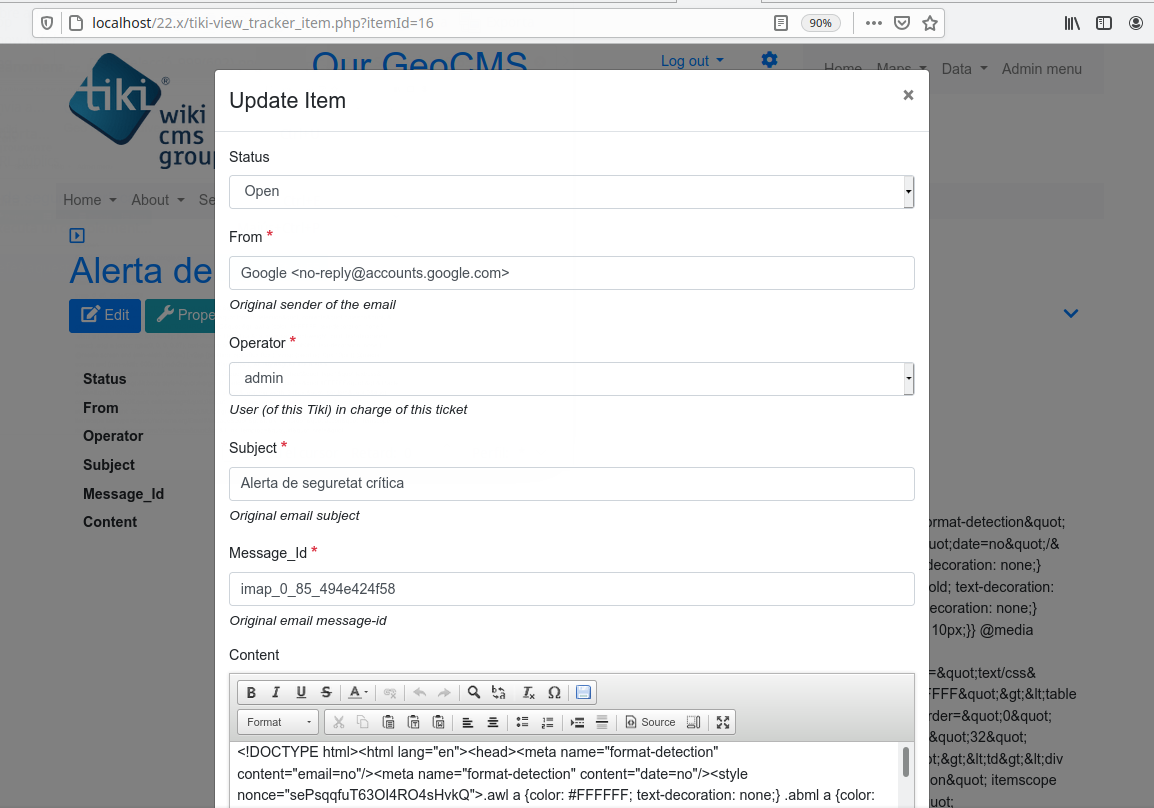Click the redo arrow in the editor toolbar

[x=444, y=692]
